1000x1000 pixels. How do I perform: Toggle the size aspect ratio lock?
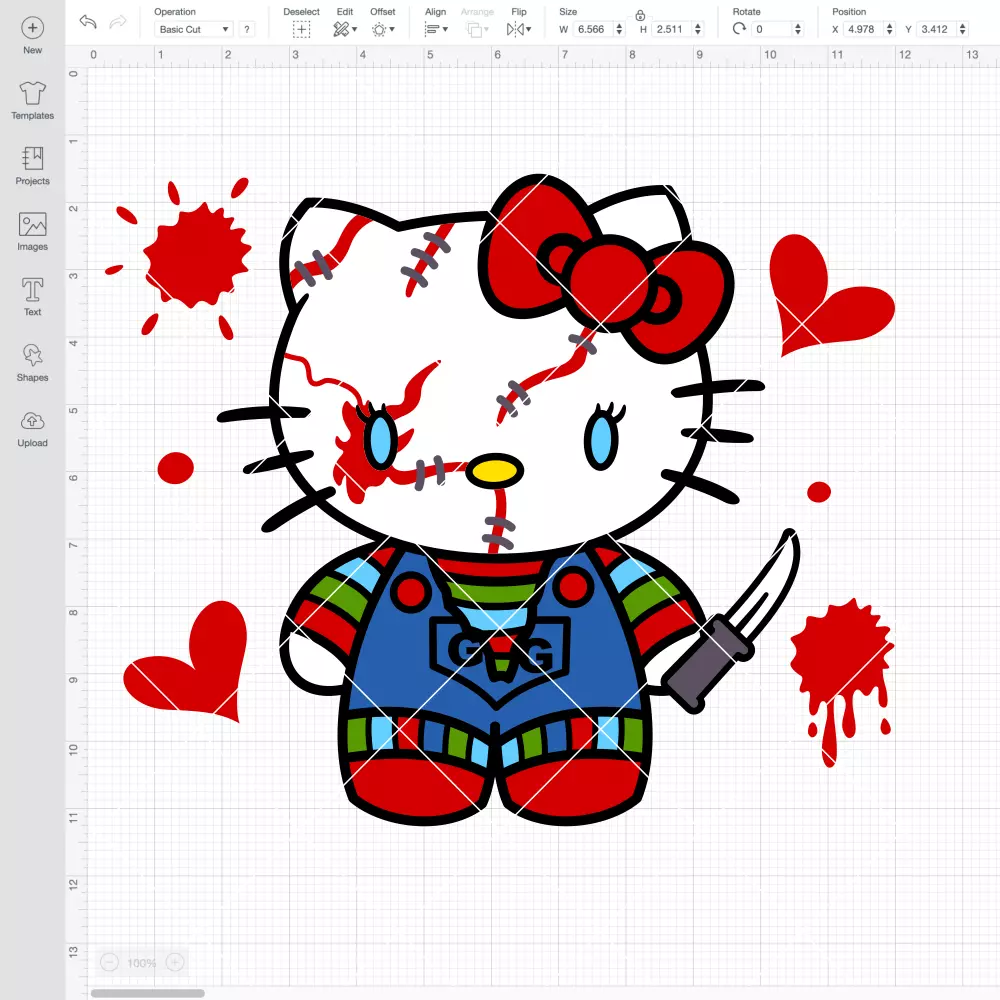(640, 15)
